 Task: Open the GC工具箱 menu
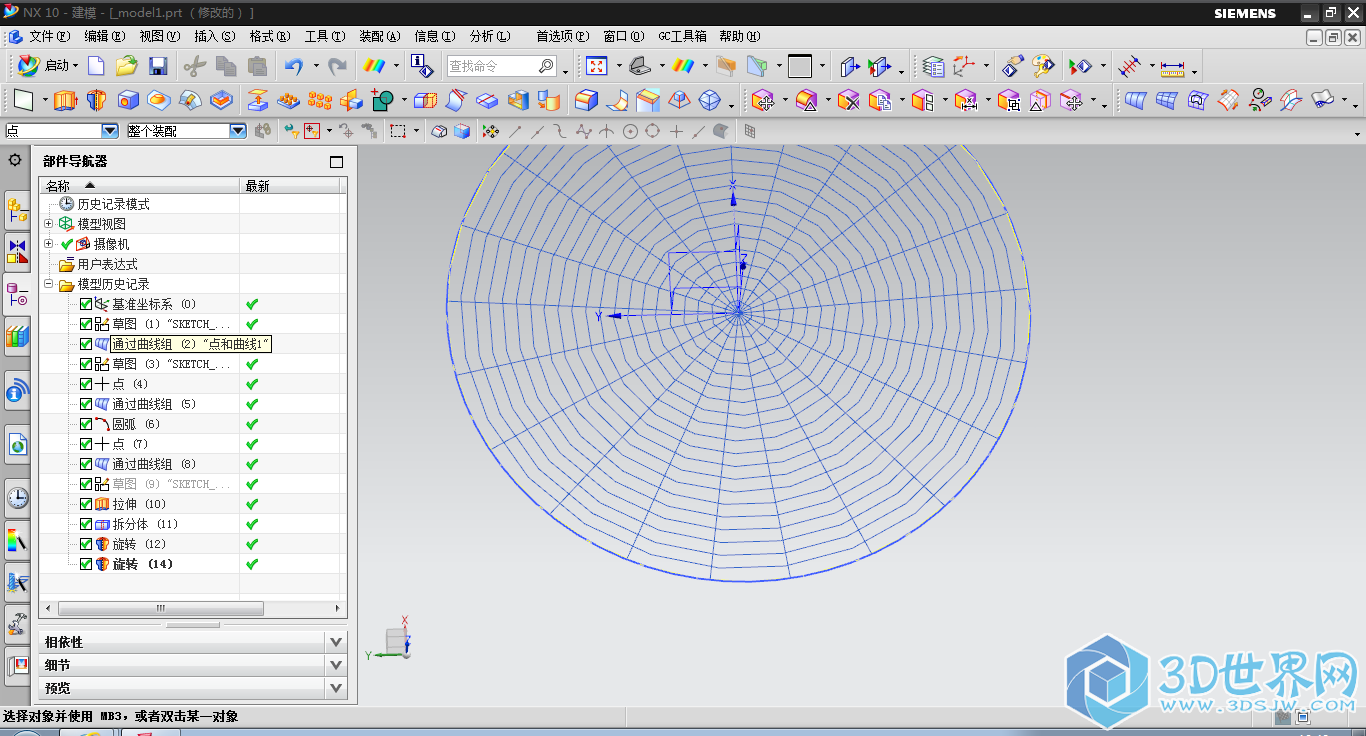point(682,36)
